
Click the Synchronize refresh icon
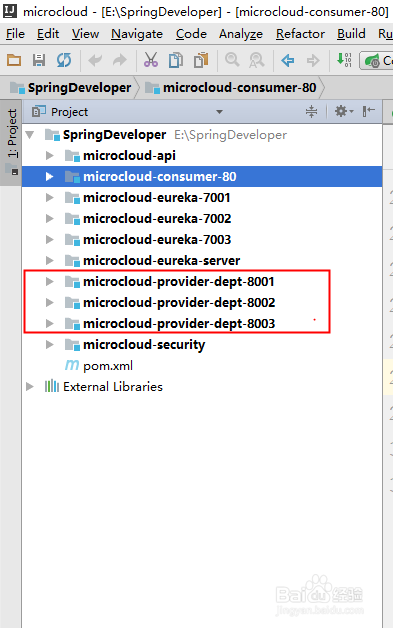64,60
